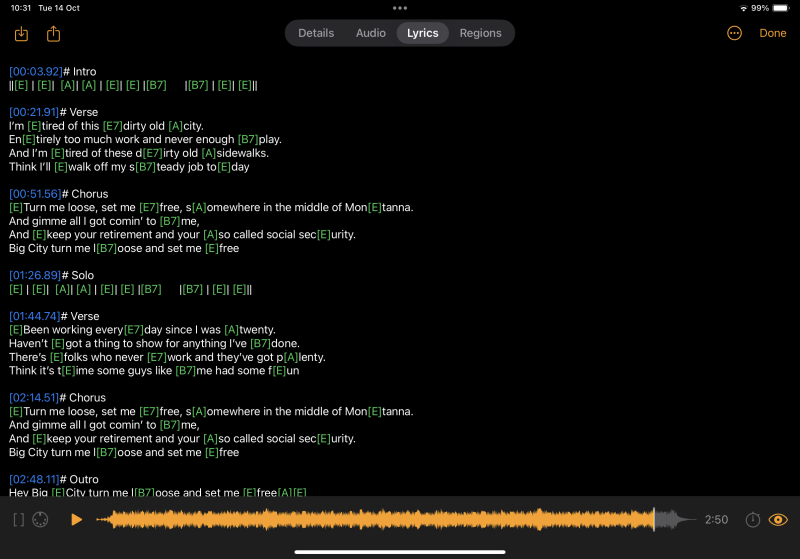Select the [01:26.89] Solo timestamp
This screenshot has height=559, width=800.
[x=35, y=275]
